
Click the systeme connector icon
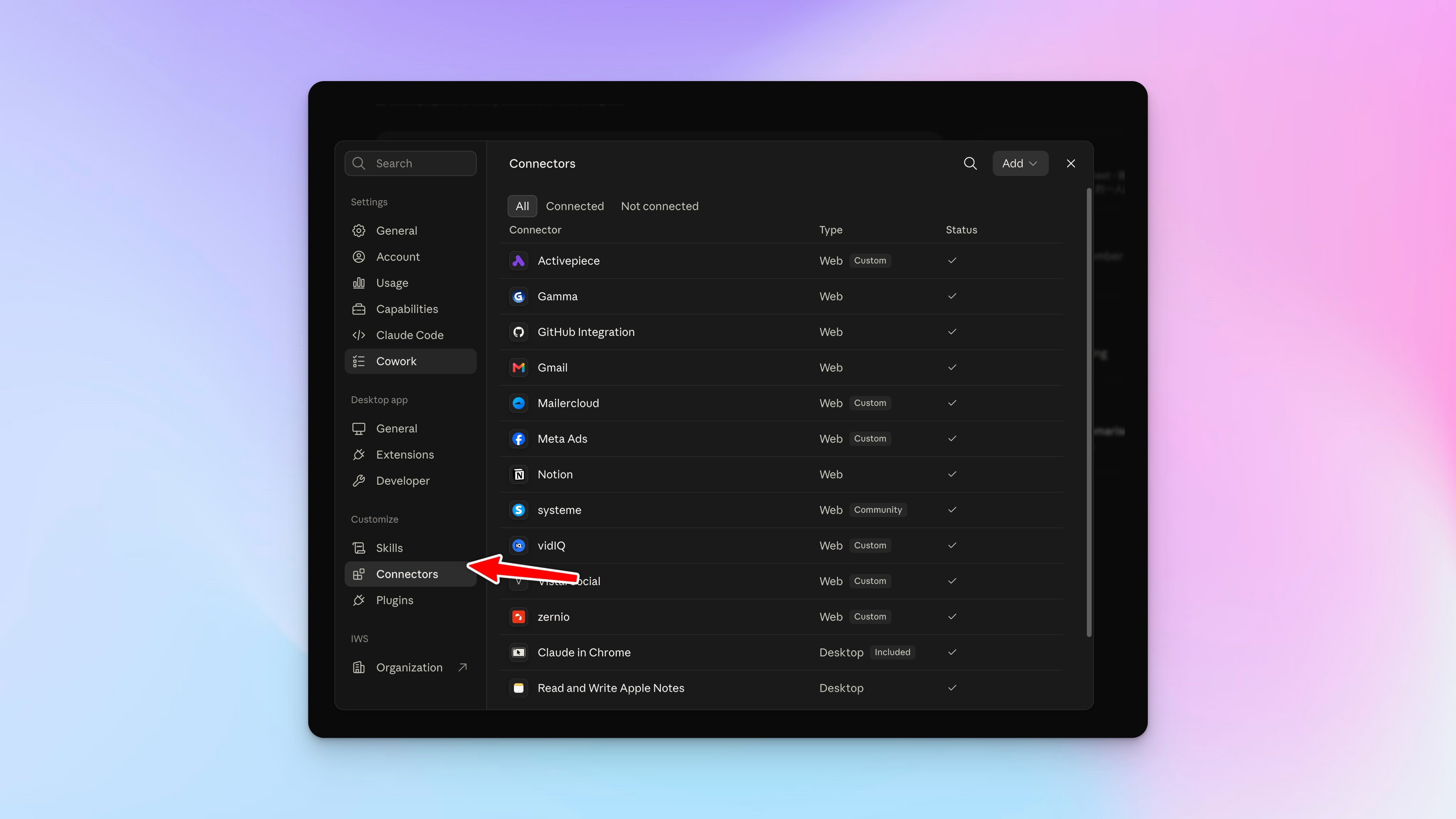tap(518, 510)
